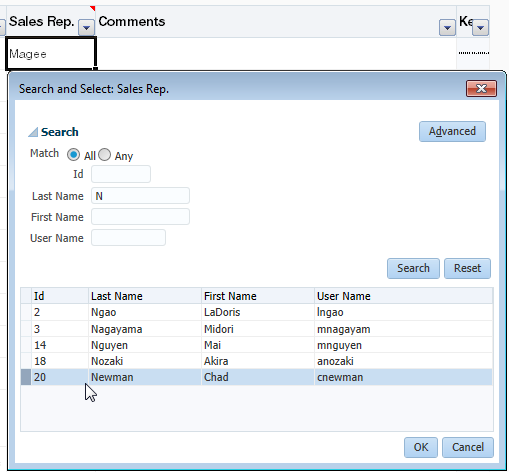Screen dimensions: 509x472
Task: Cancel the Sales Rep. selection dialog
Action: coord(468,447)
